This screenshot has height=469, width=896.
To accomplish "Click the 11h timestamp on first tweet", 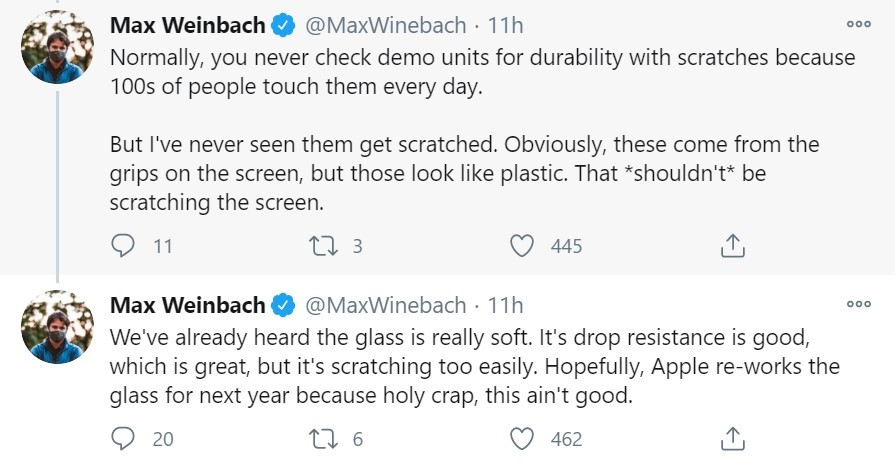I will pos(505,25).
